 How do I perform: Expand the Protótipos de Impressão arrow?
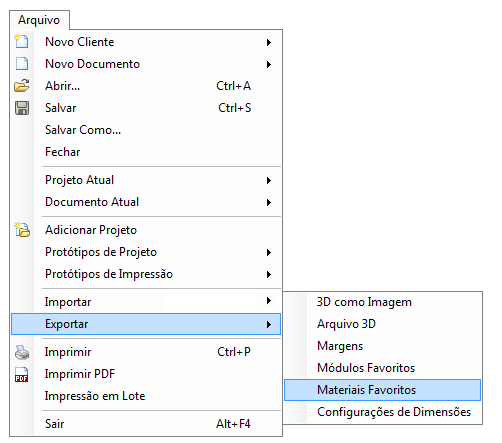(x=269, y=274)
